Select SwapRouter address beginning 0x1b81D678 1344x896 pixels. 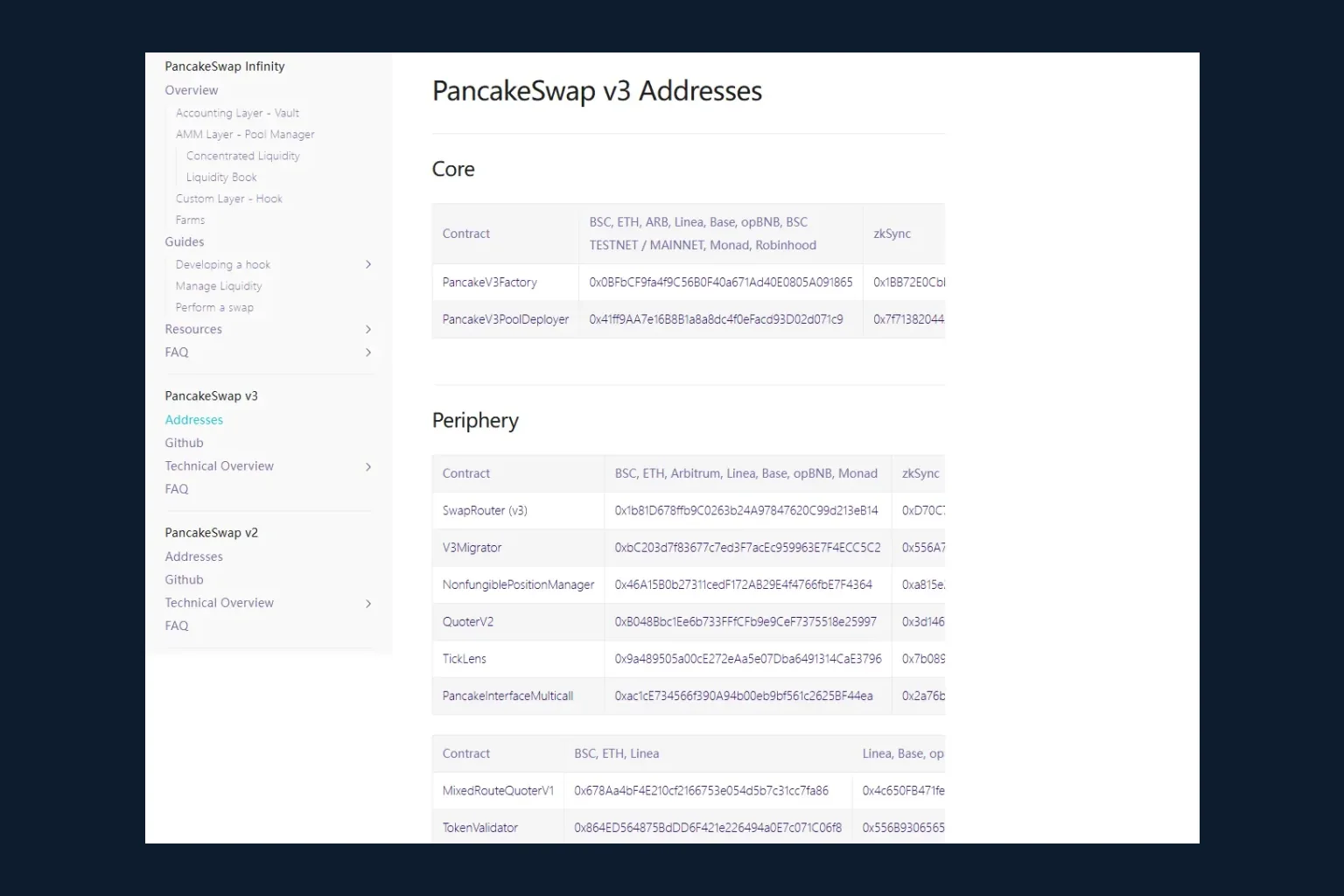[x=746, y=510]
